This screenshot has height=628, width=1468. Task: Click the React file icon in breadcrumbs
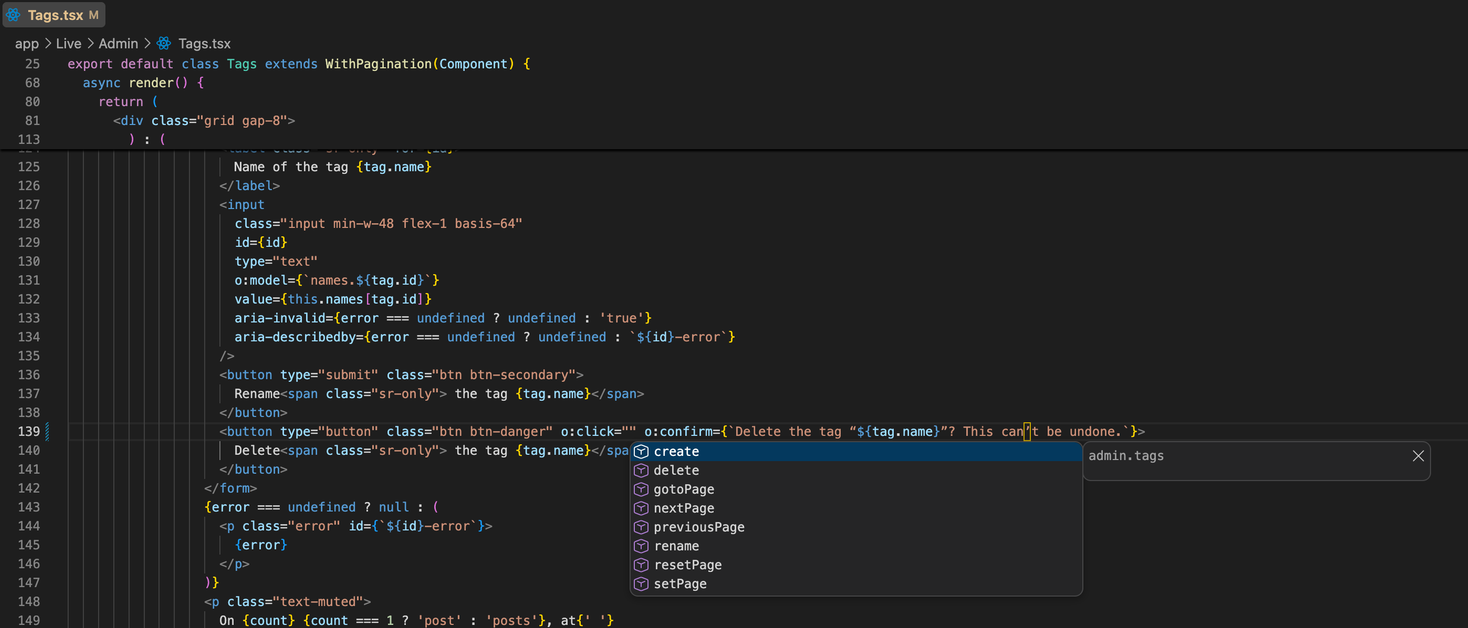(x=164, y=43)
